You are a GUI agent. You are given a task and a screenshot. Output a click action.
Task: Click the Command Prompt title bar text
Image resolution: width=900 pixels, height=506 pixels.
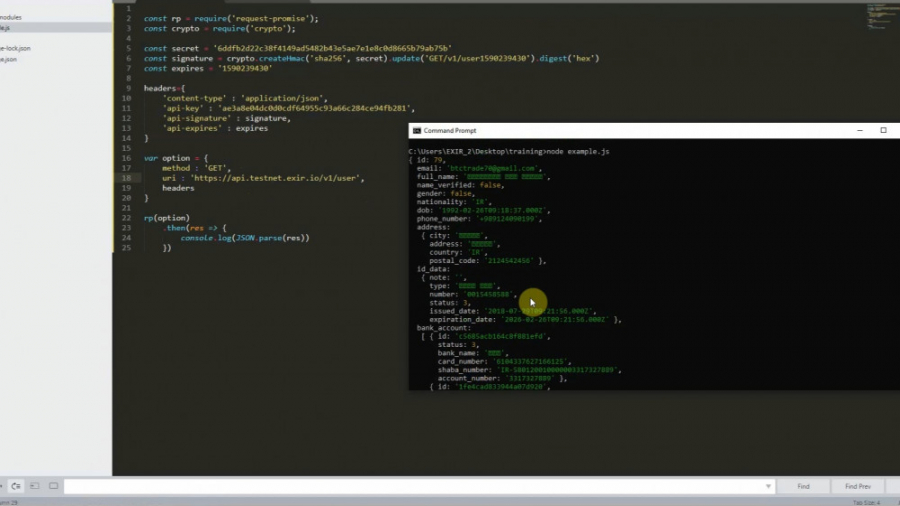(450, 131)
